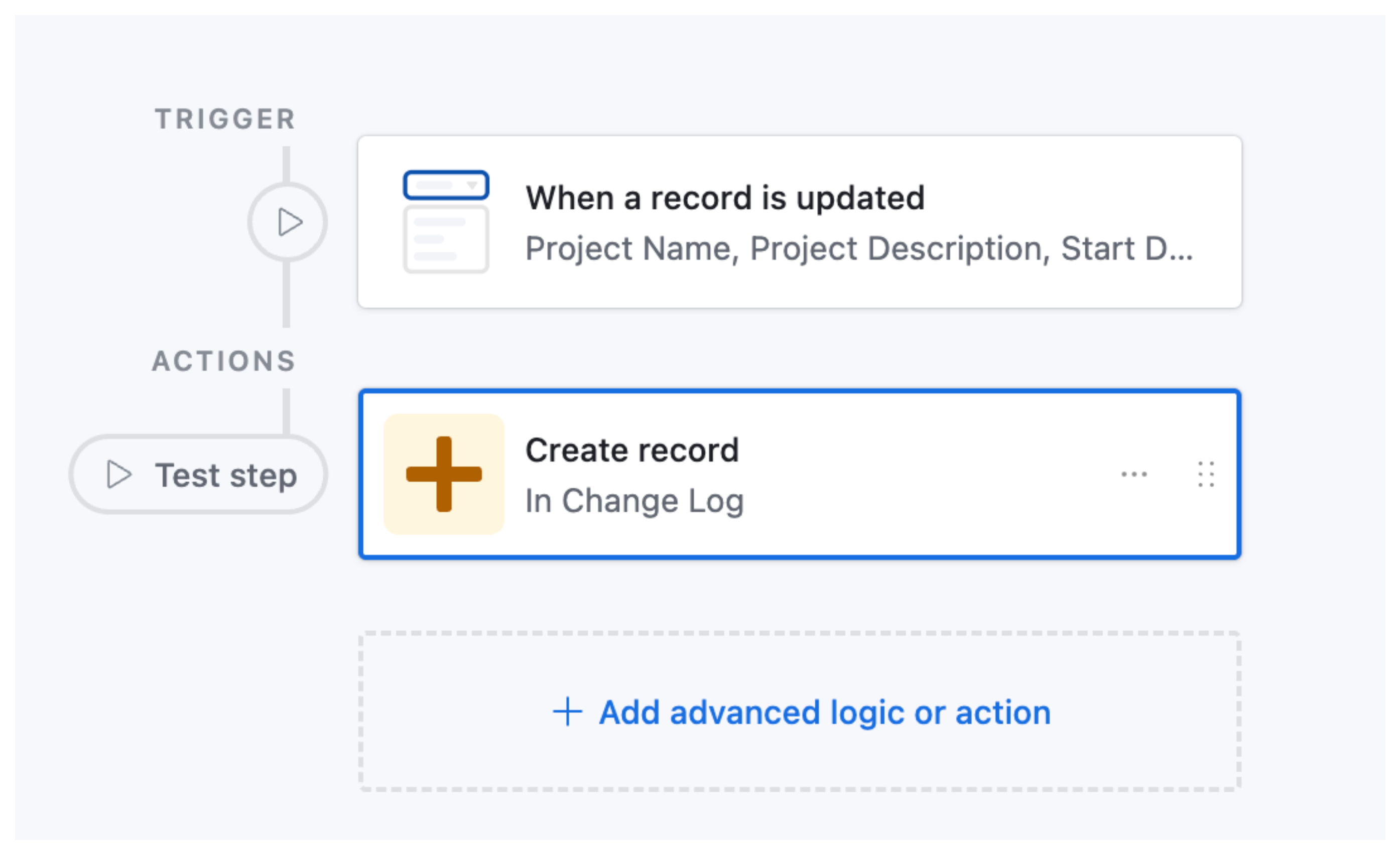Click the record preview icon on the trigger card
Viewport: 1400px width, 855px height.
click(x=445, y=239)
